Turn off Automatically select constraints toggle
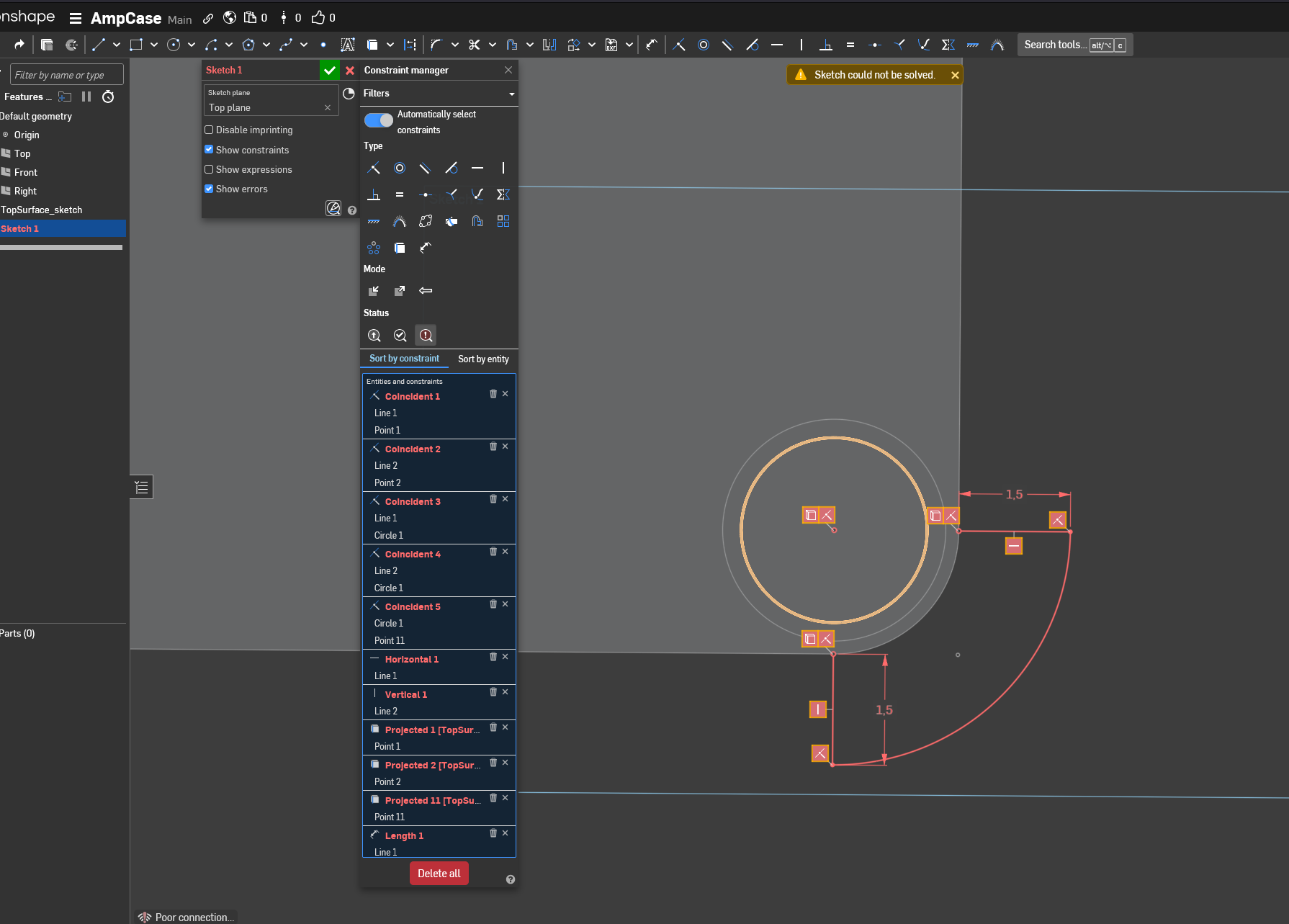Image resolution: width=1289 pixels, height=924 pixels. click(x=379, y=120)
